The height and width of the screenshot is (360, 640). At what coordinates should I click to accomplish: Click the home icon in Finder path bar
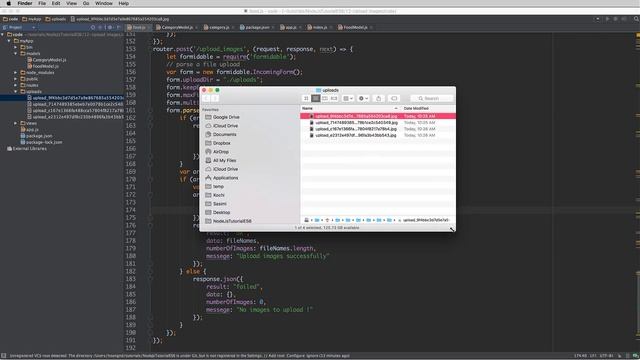click(327, 220)
